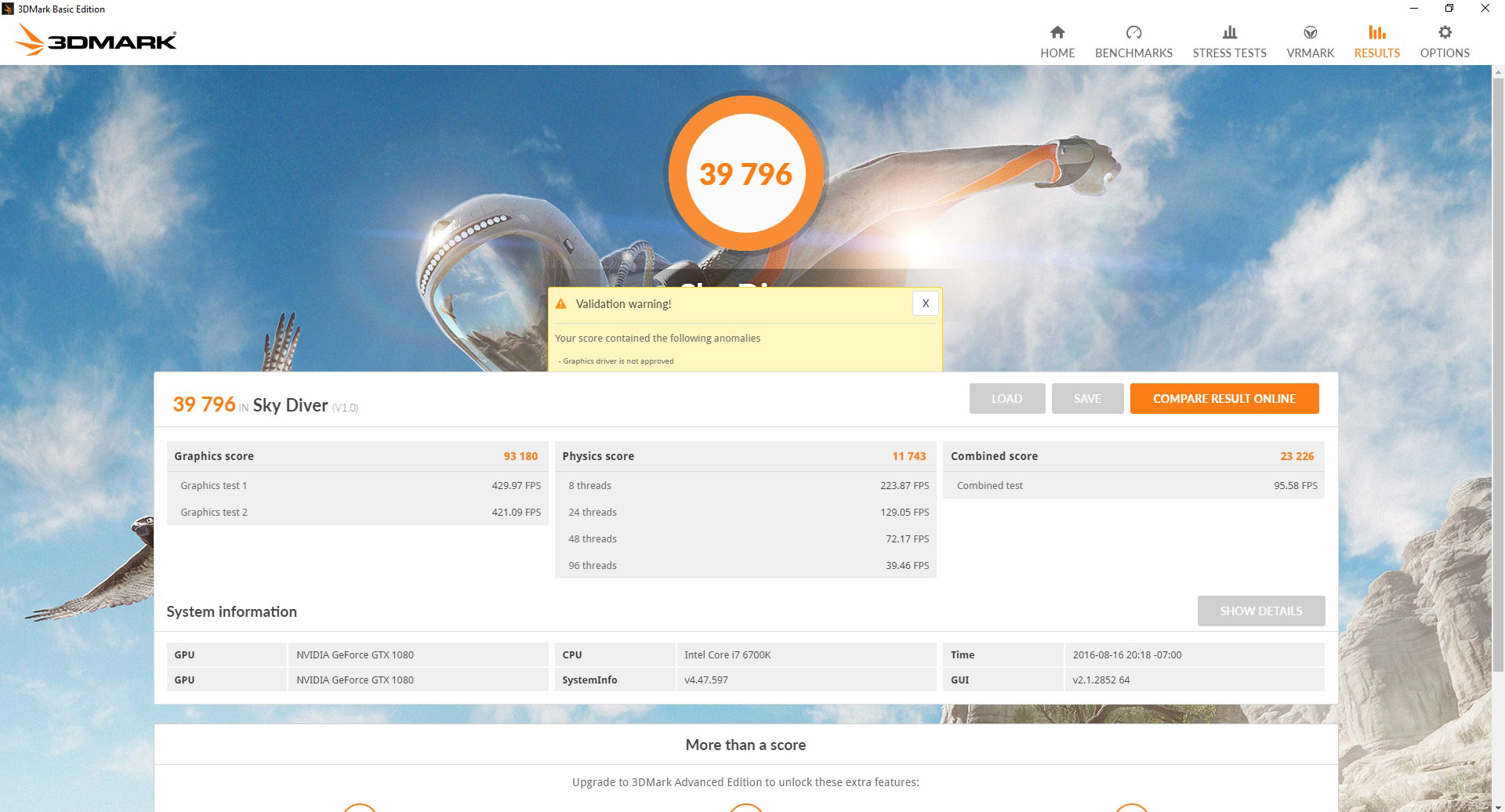Click the SystemInfo version v4.47.597
The height and width of the screenshot is (812, 1505).
(x=706, y=680)
